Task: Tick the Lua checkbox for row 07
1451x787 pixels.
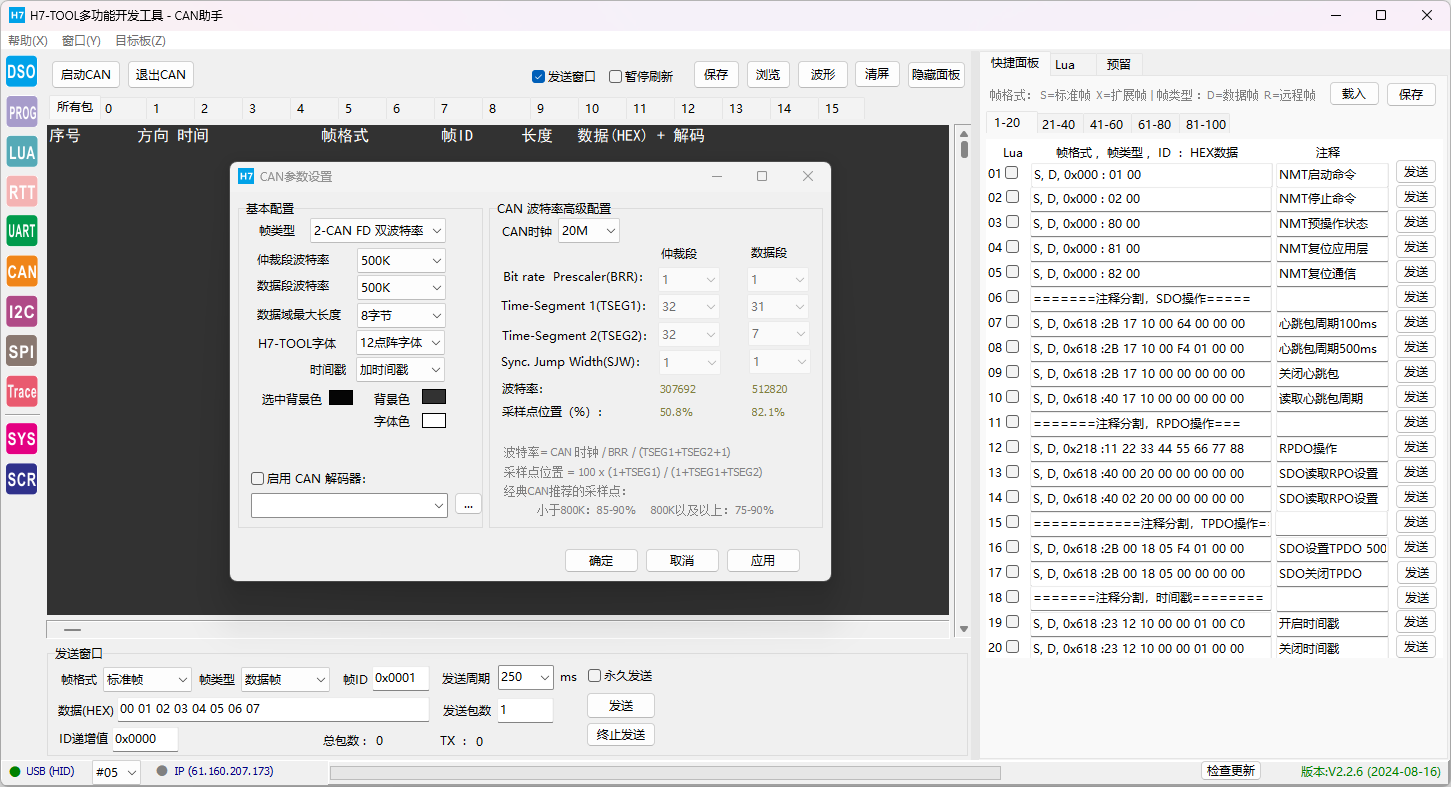Action: point(1012,322)
